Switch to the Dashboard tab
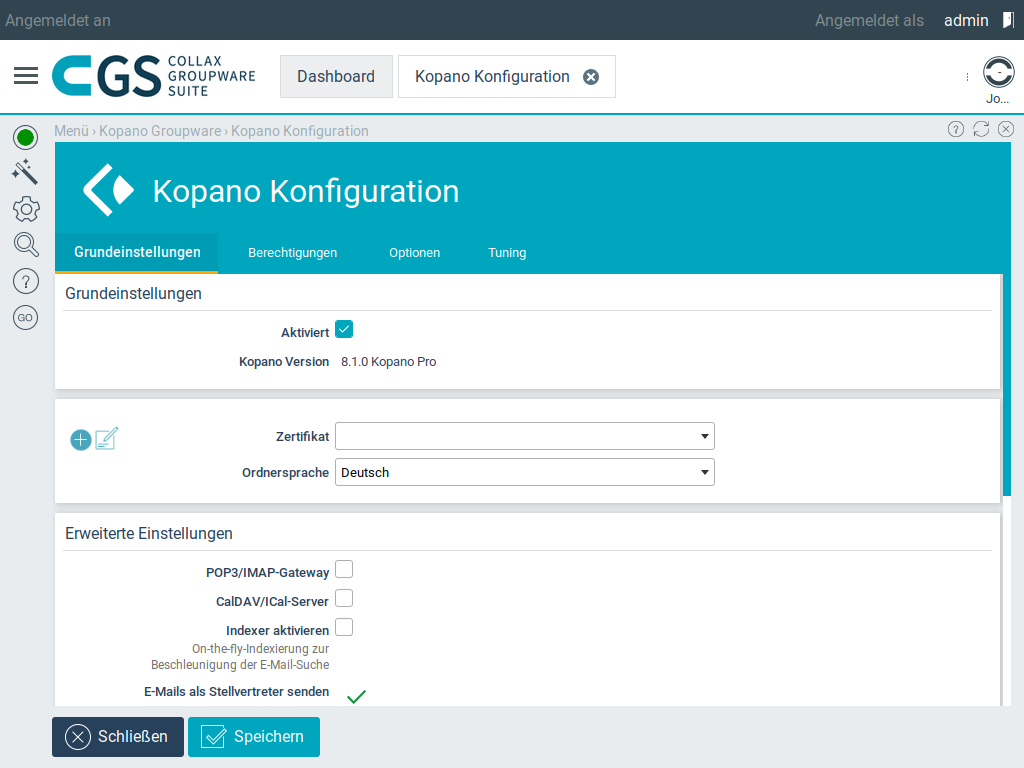 tap(336, 76)
